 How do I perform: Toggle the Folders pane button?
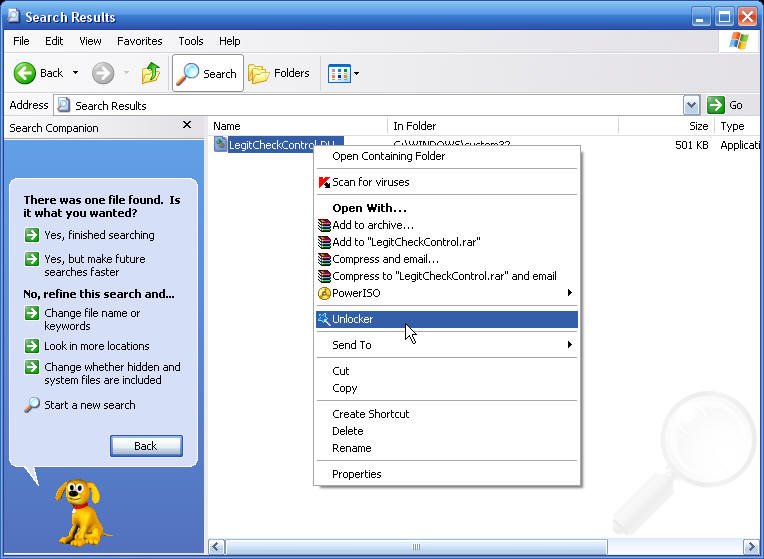tap(279, 73)
